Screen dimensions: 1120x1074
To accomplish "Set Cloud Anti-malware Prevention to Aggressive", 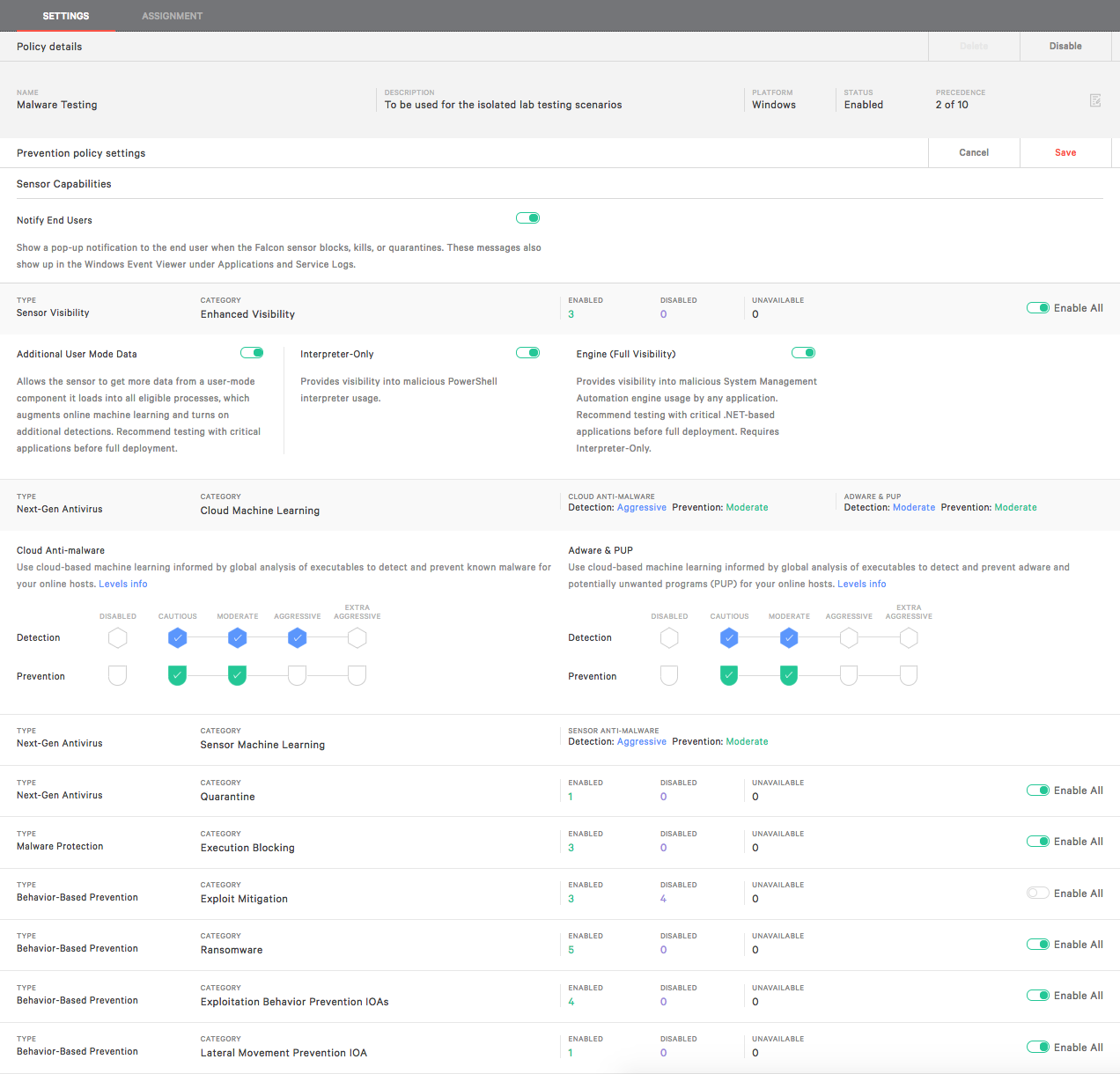I will coord(298,675).
